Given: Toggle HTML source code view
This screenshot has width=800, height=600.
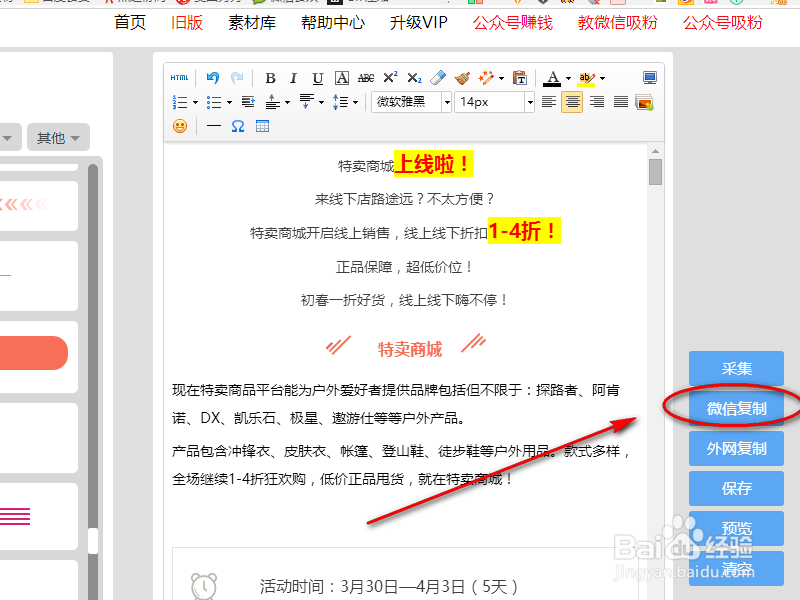Looking at the screenshot, I should (x=179, y=76).
